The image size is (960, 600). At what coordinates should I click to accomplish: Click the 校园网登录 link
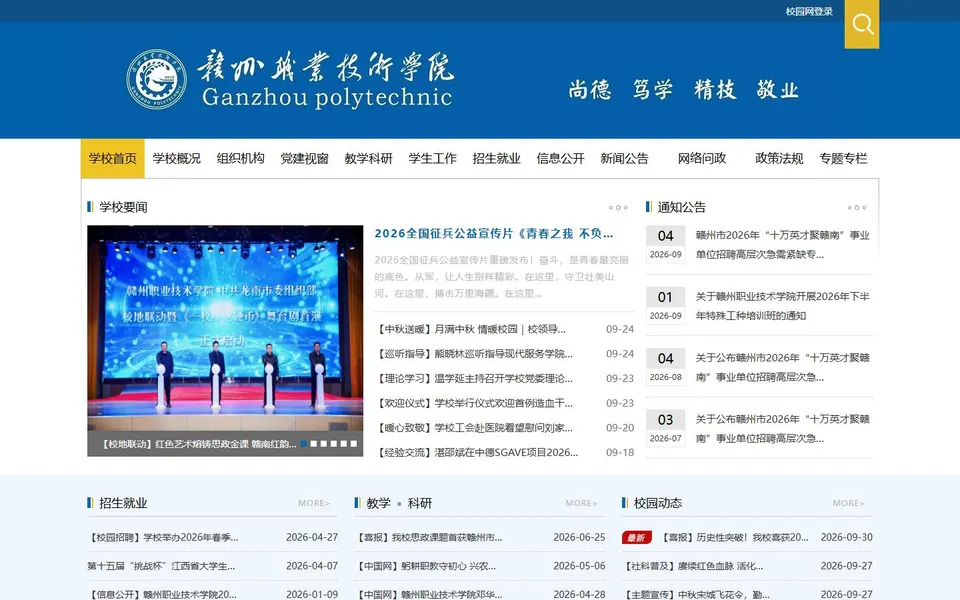click(x=809, y=11)
